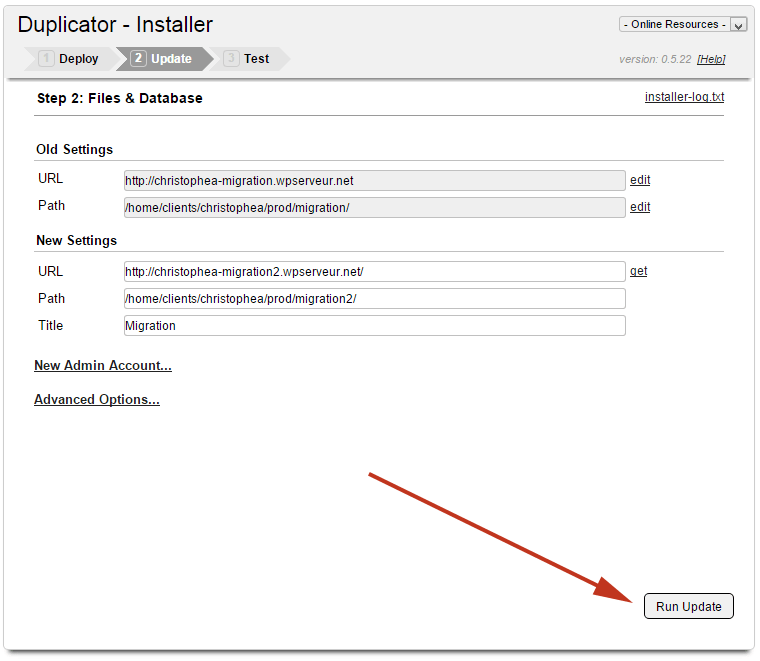Click the Title field containing Migration
Viewport: 760px width, 661px height.
(x=374, y=326)
